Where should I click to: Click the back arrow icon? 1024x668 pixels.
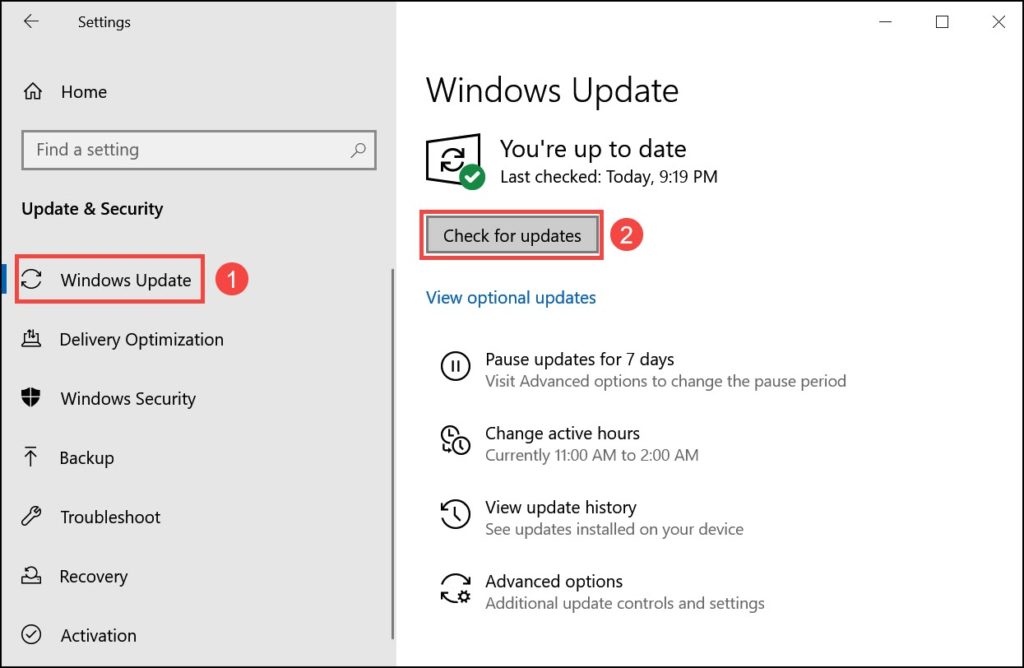coord(30,21)
